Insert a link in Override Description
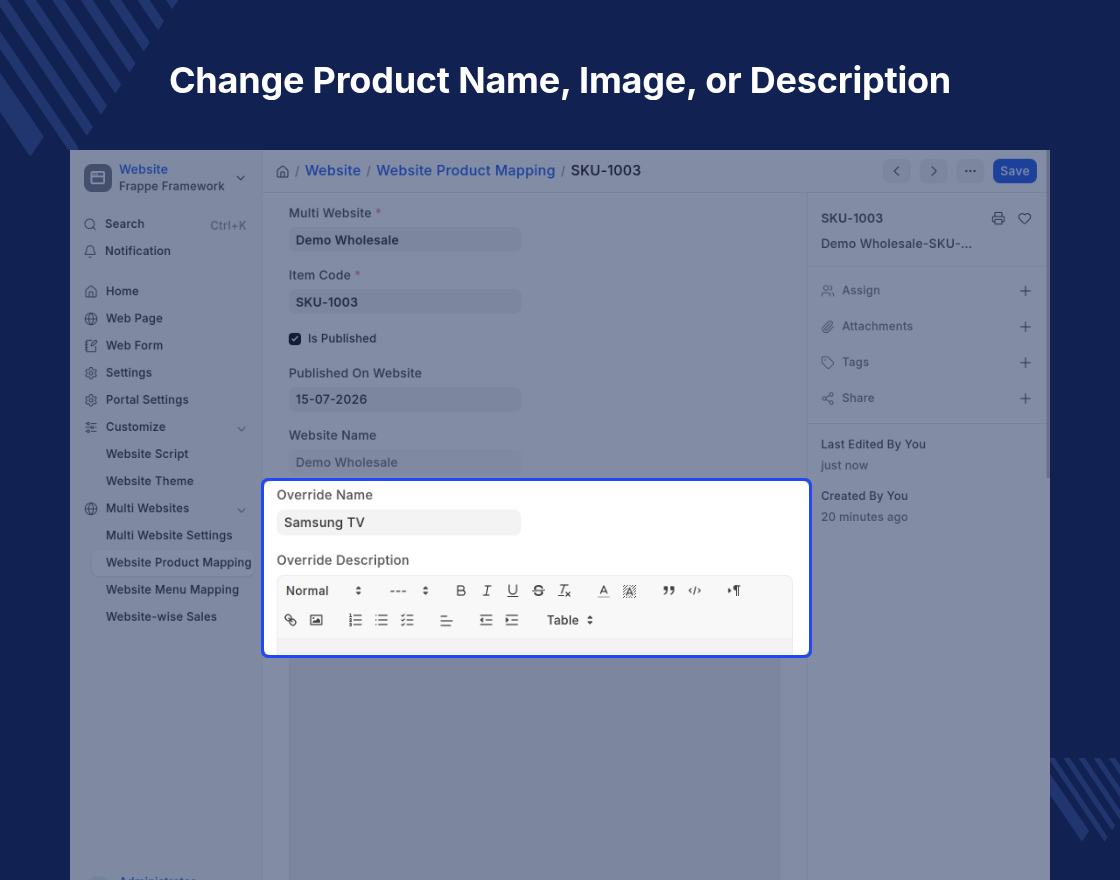The height and width of the screenshot is (880, 1120). (291, 620)
